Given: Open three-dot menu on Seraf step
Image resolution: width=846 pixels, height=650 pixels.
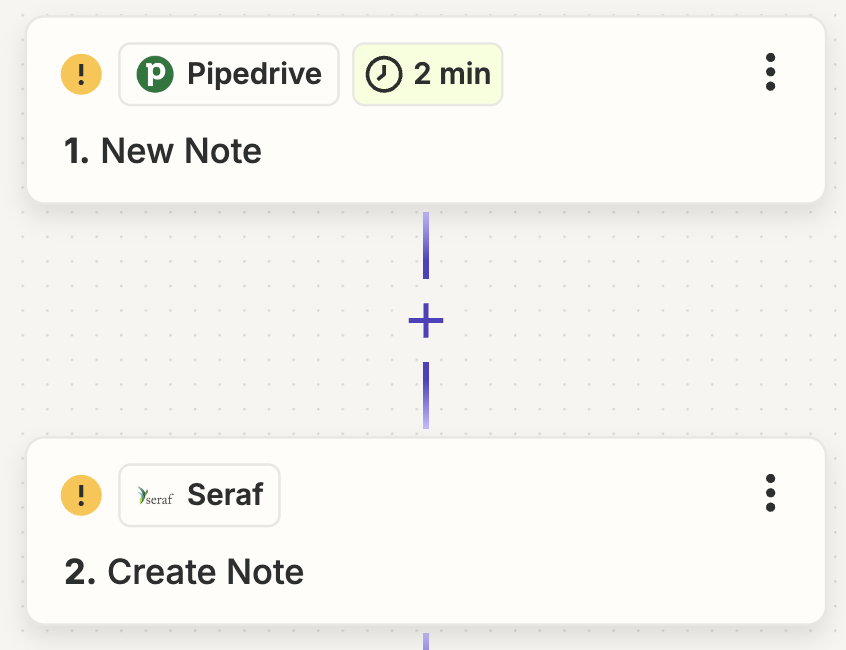Looking at the screenshot, I should pyautogui.click(x=770, y=493).
